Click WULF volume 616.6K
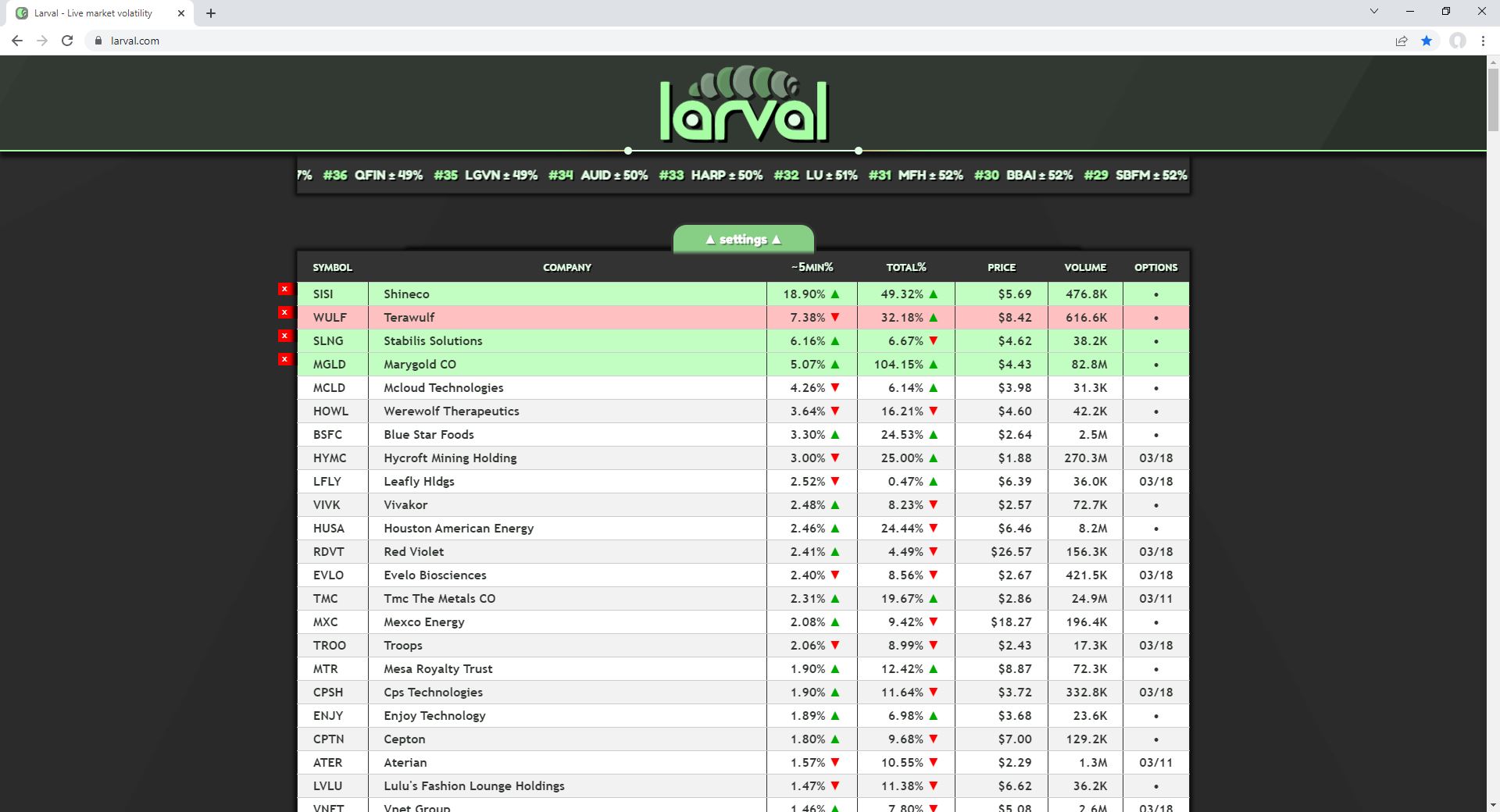 pos(1087,318)
